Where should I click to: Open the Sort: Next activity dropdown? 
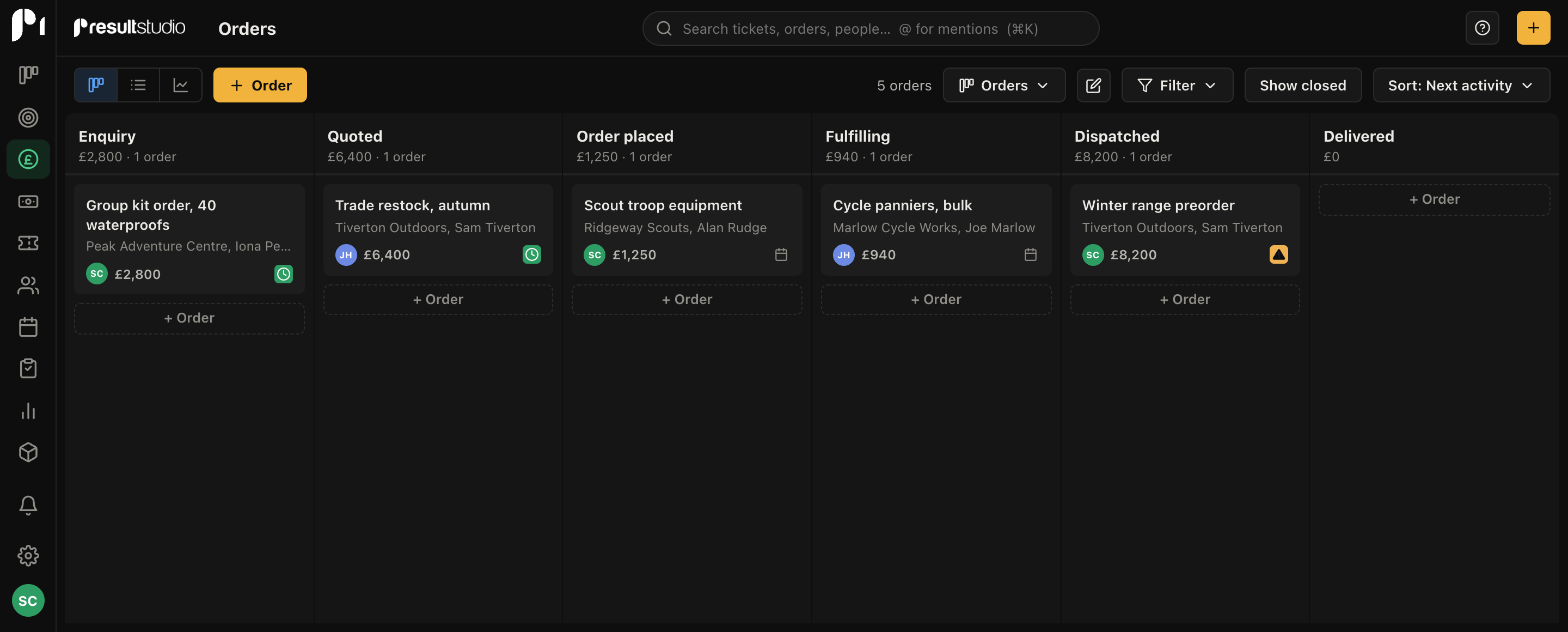1461,85
